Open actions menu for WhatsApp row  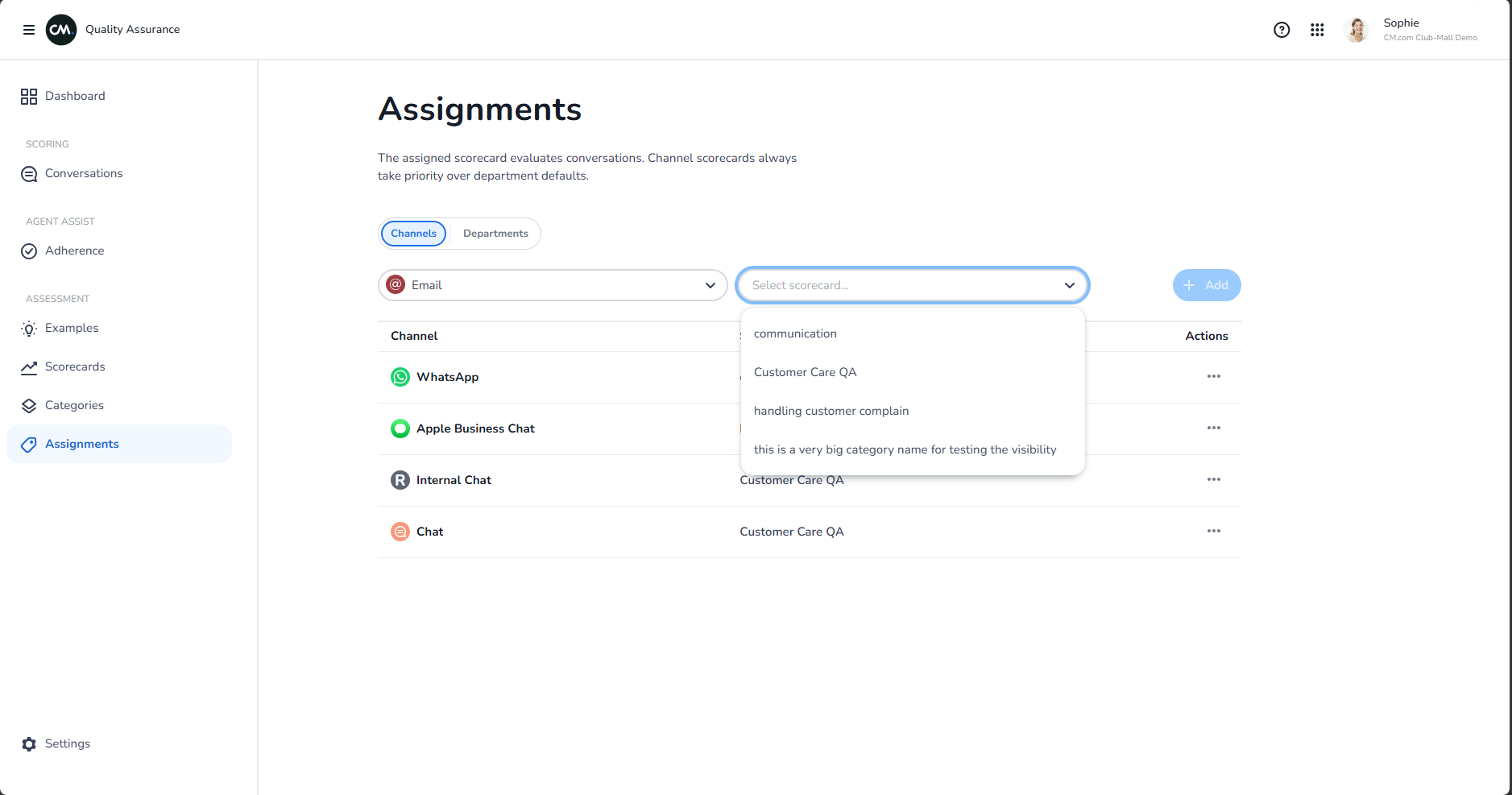click(1214, 376)
